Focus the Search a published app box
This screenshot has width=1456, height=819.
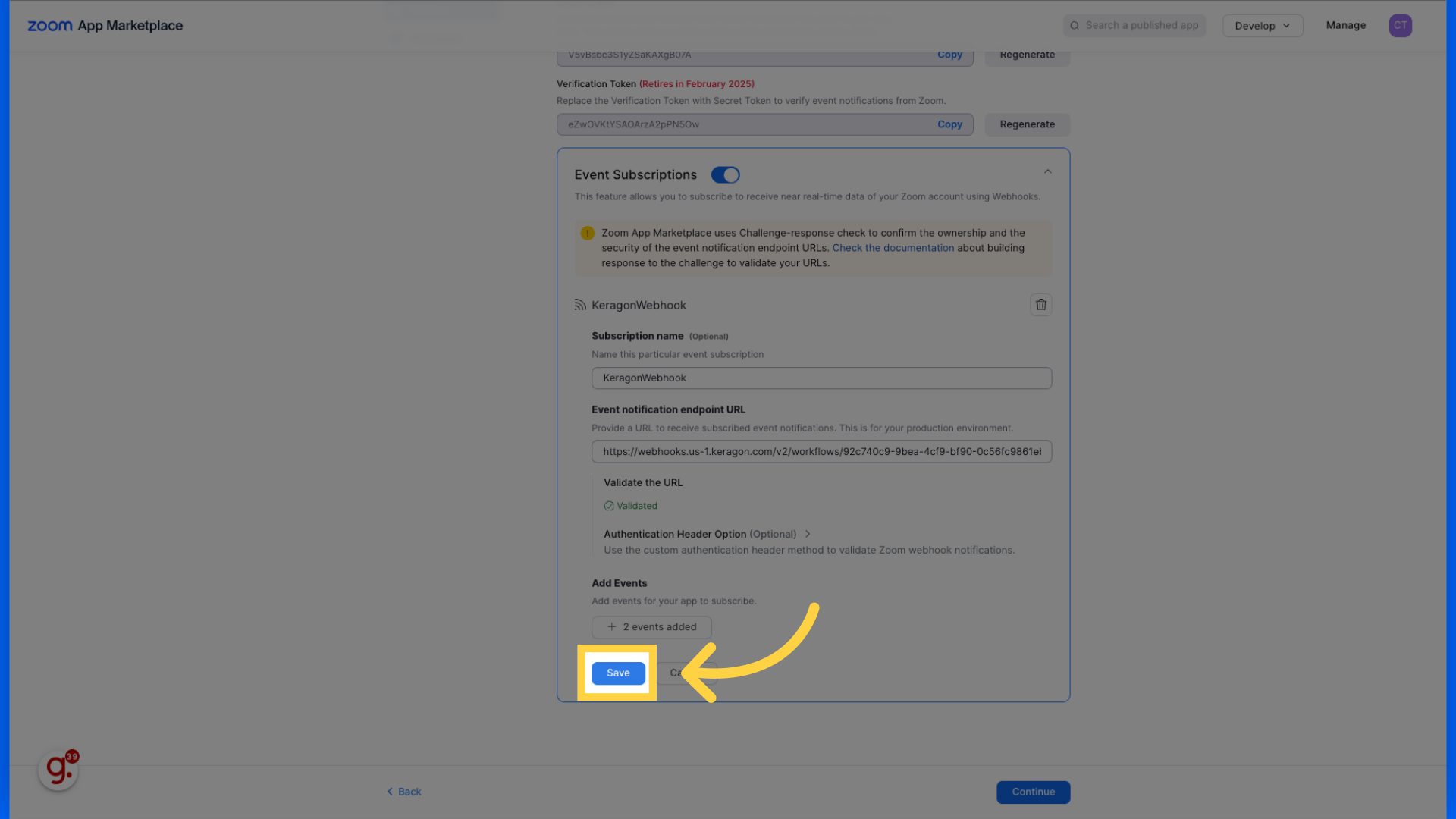click(x=1134, y=25)
